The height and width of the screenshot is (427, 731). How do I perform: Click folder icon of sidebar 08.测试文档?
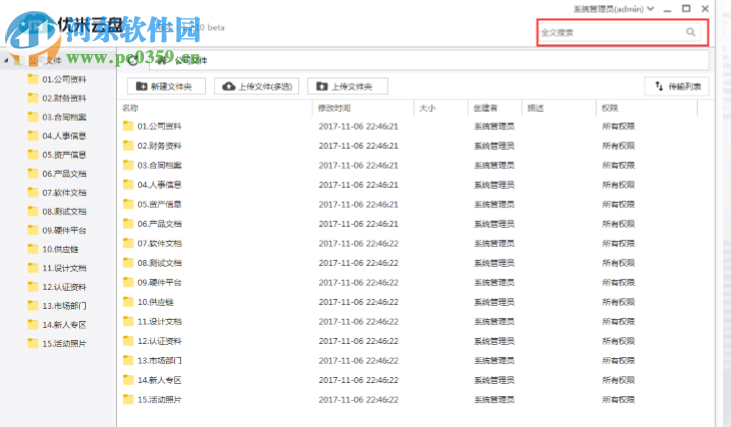point(33,211)
